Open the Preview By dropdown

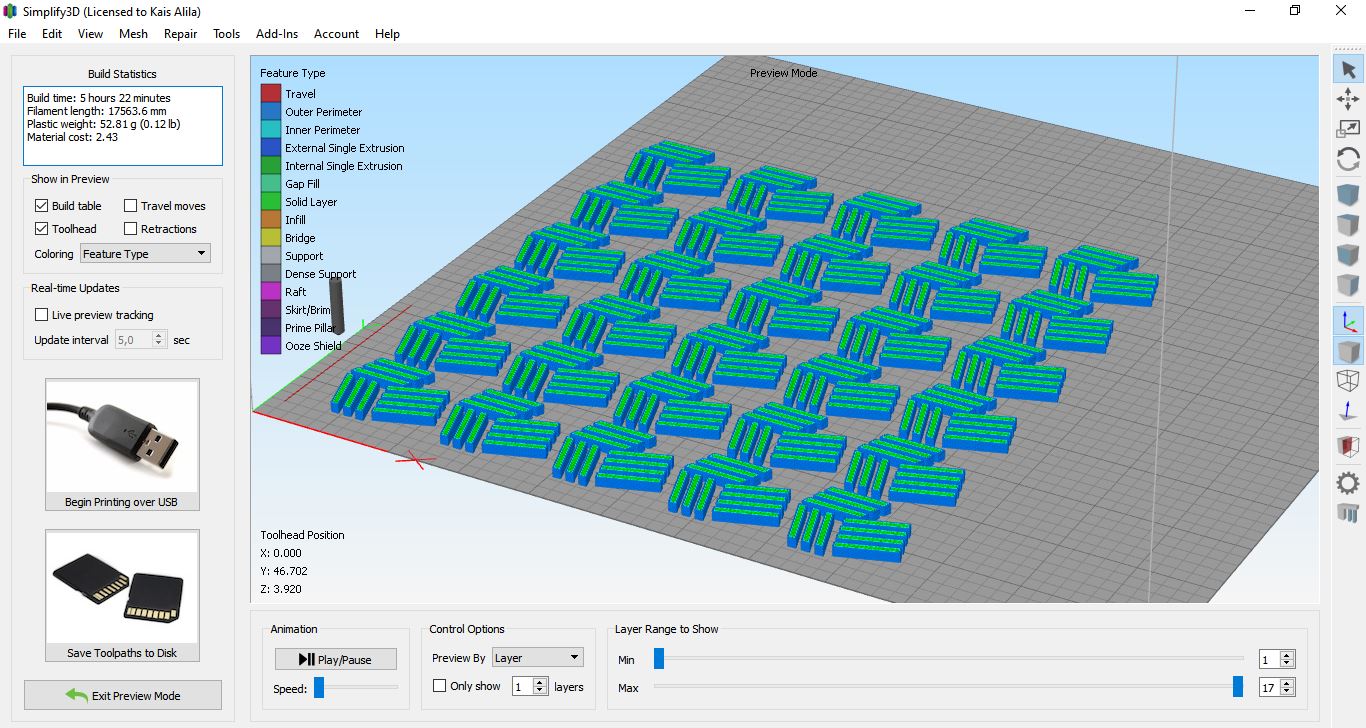(537, 658)
